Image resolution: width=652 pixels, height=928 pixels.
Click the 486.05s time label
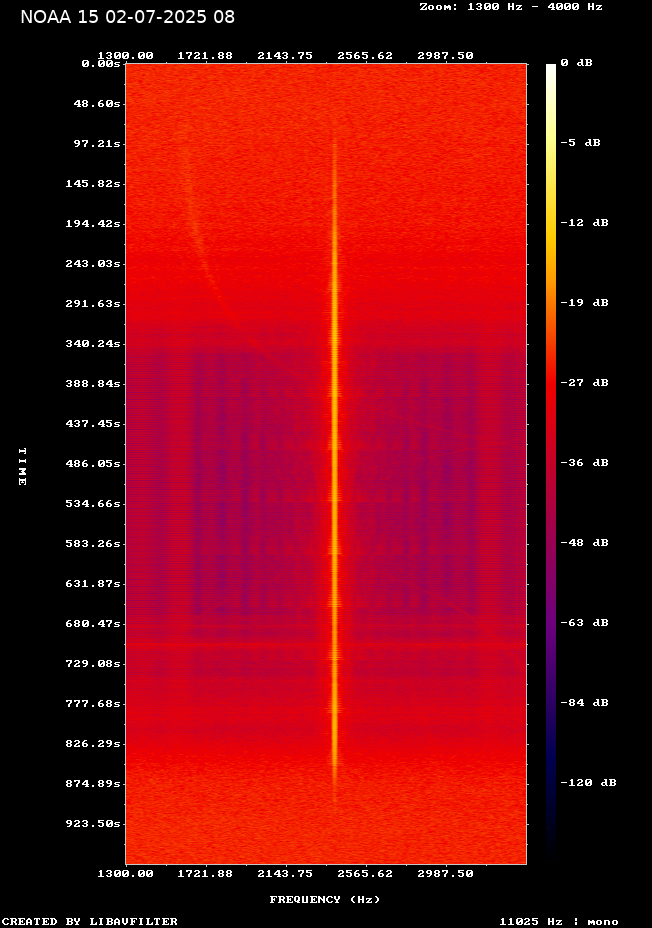coord(93,463)
